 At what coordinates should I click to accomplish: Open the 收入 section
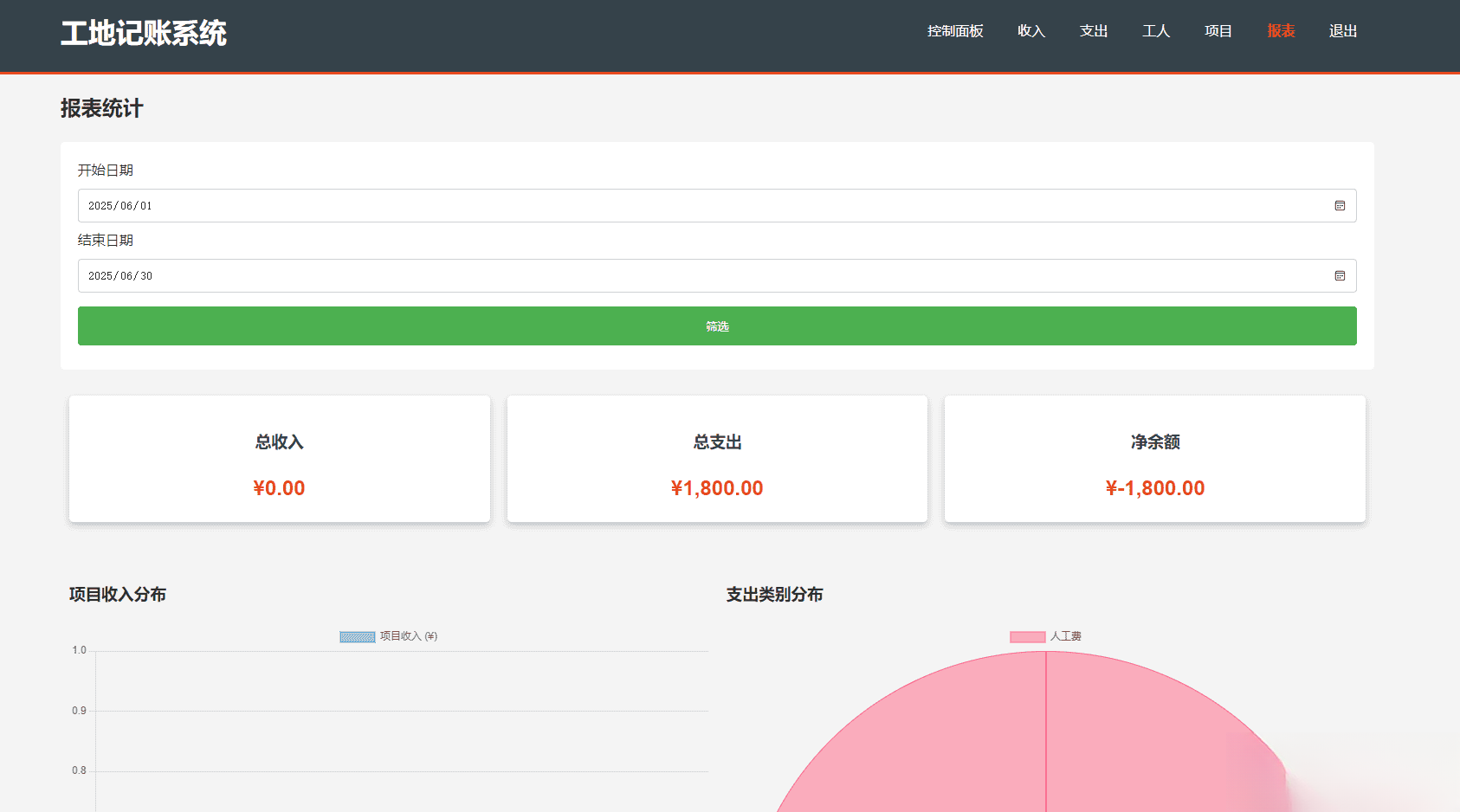(1031, 30)
